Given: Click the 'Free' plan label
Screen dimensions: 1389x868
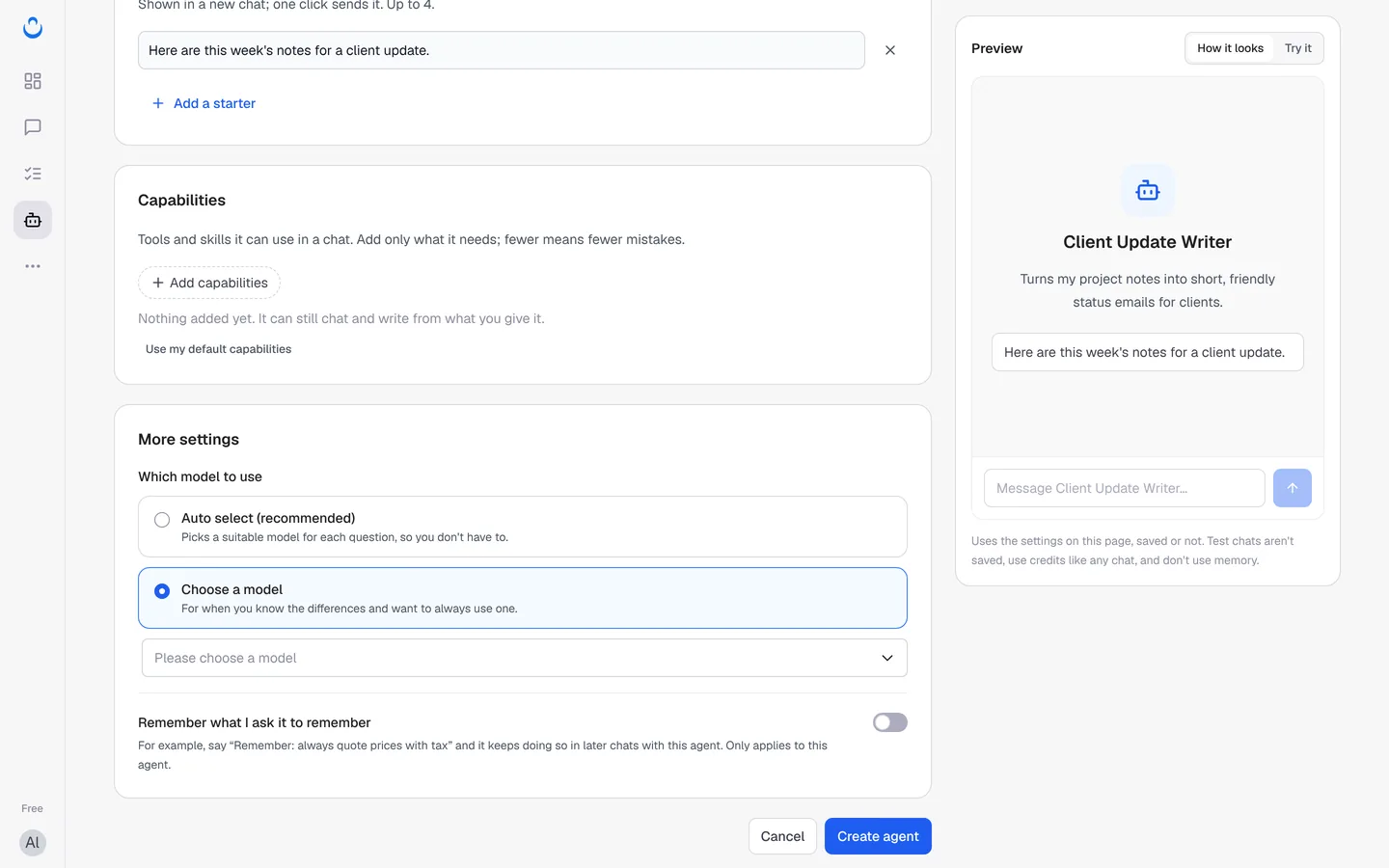Looking at the screenshot, I should click(x=33, y=808).
